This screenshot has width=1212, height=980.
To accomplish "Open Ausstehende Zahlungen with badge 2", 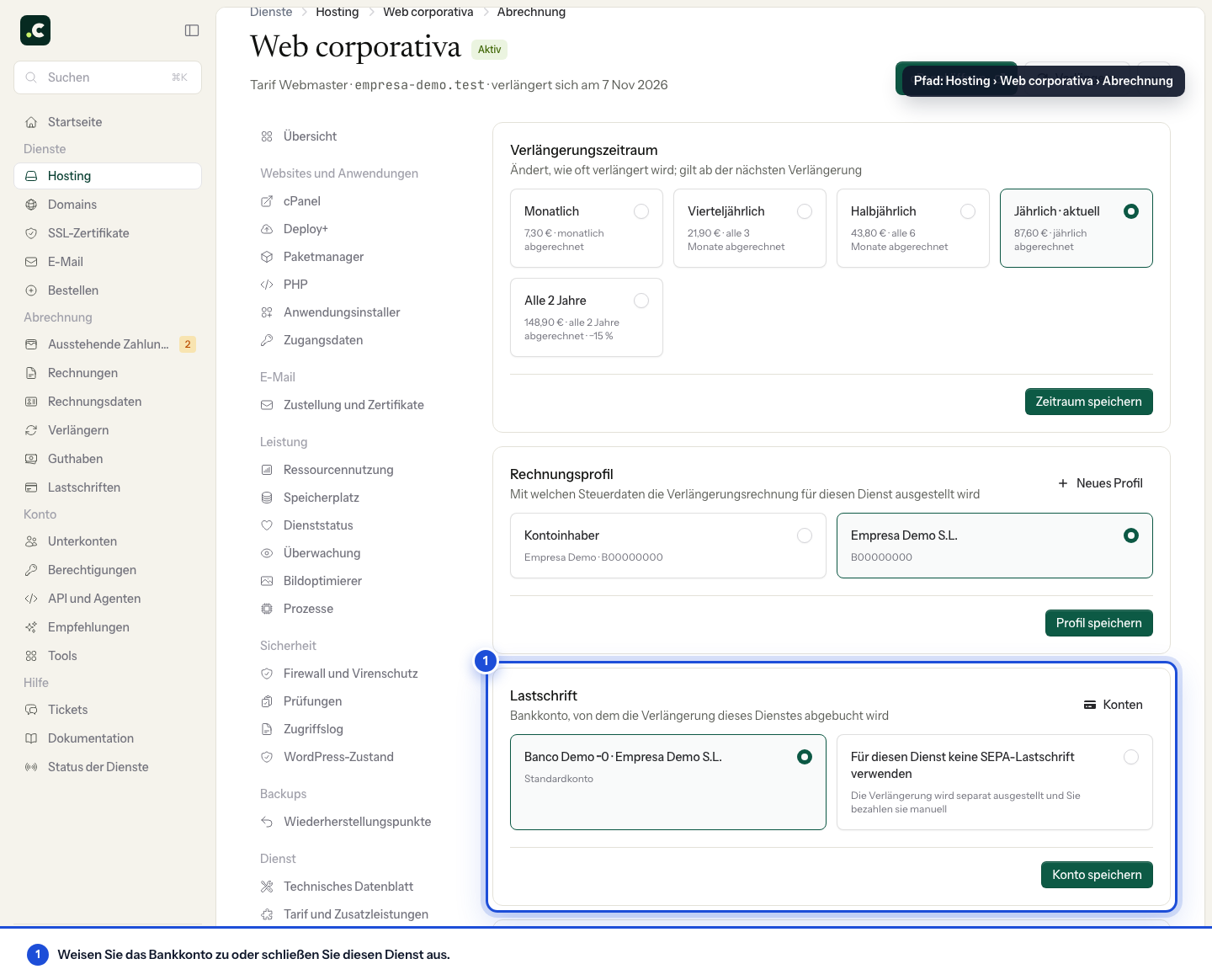I will (x=108, y=344).
